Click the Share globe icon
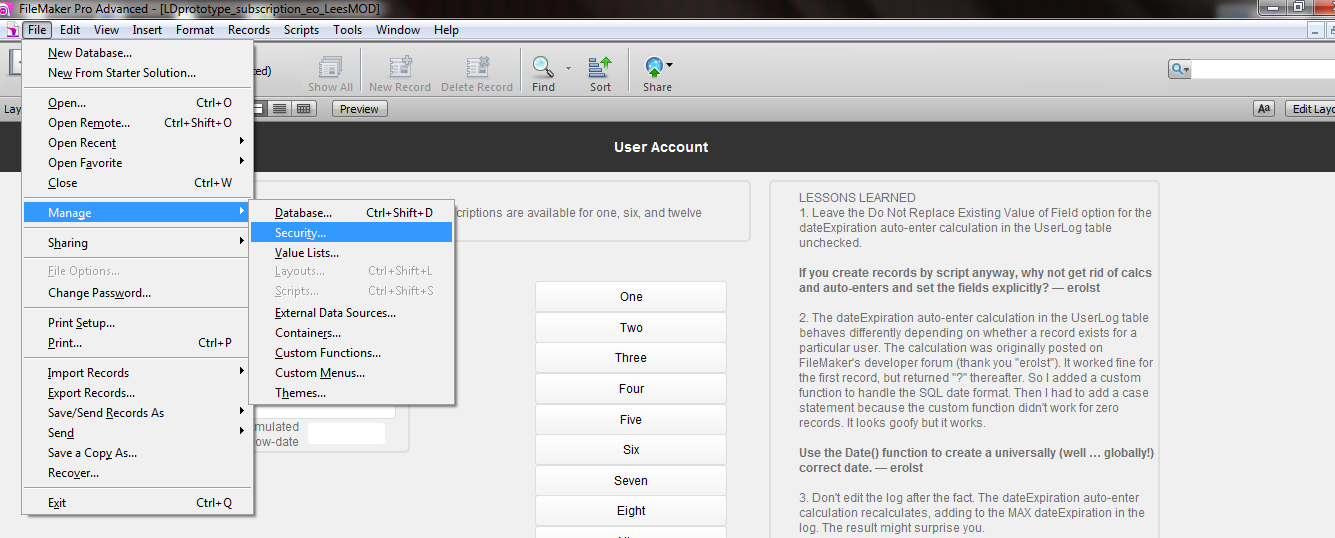 655,68
